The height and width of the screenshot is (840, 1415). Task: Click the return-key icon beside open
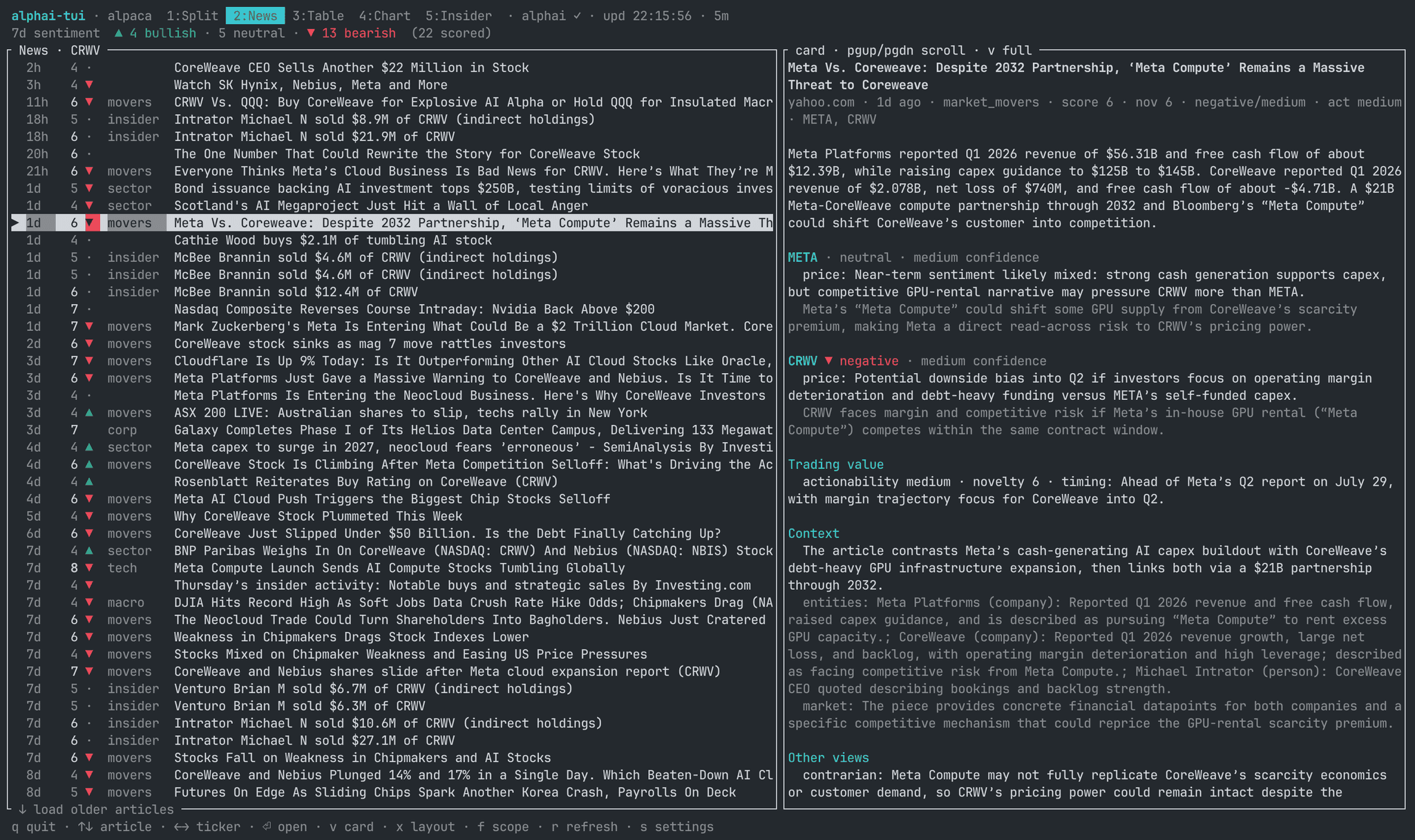267,827
